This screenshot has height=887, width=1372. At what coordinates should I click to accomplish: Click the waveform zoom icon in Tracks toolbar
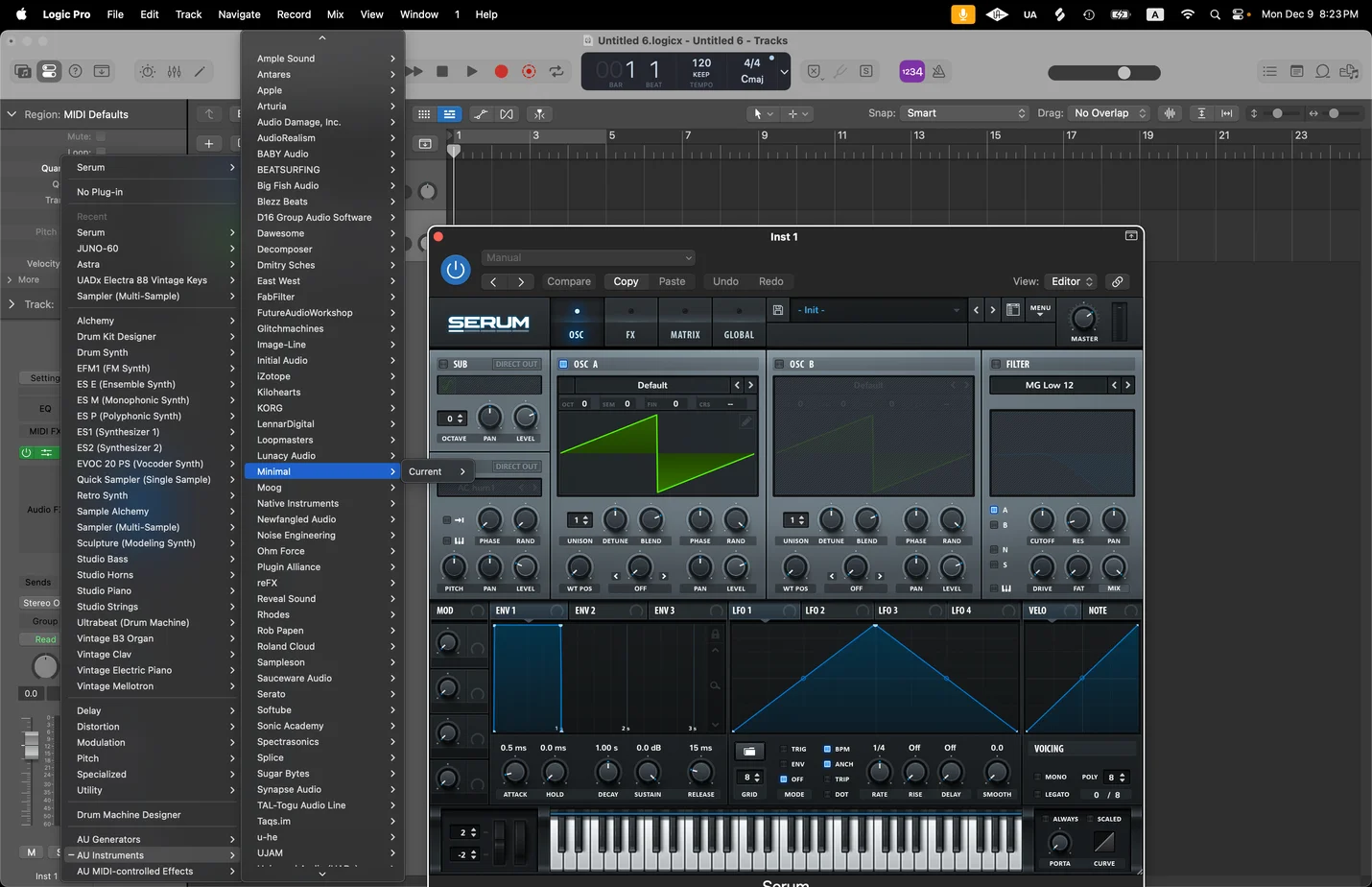point(1170,113)
